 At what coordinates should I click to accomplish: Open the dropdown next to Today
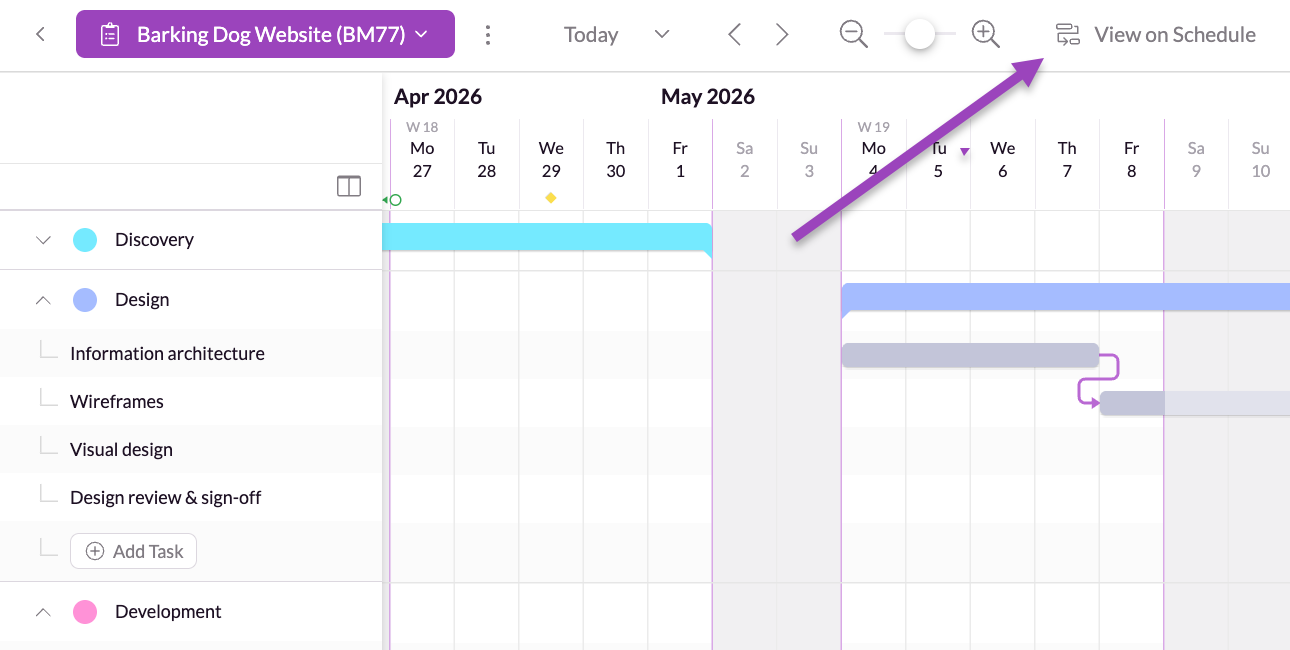(661, 35)
